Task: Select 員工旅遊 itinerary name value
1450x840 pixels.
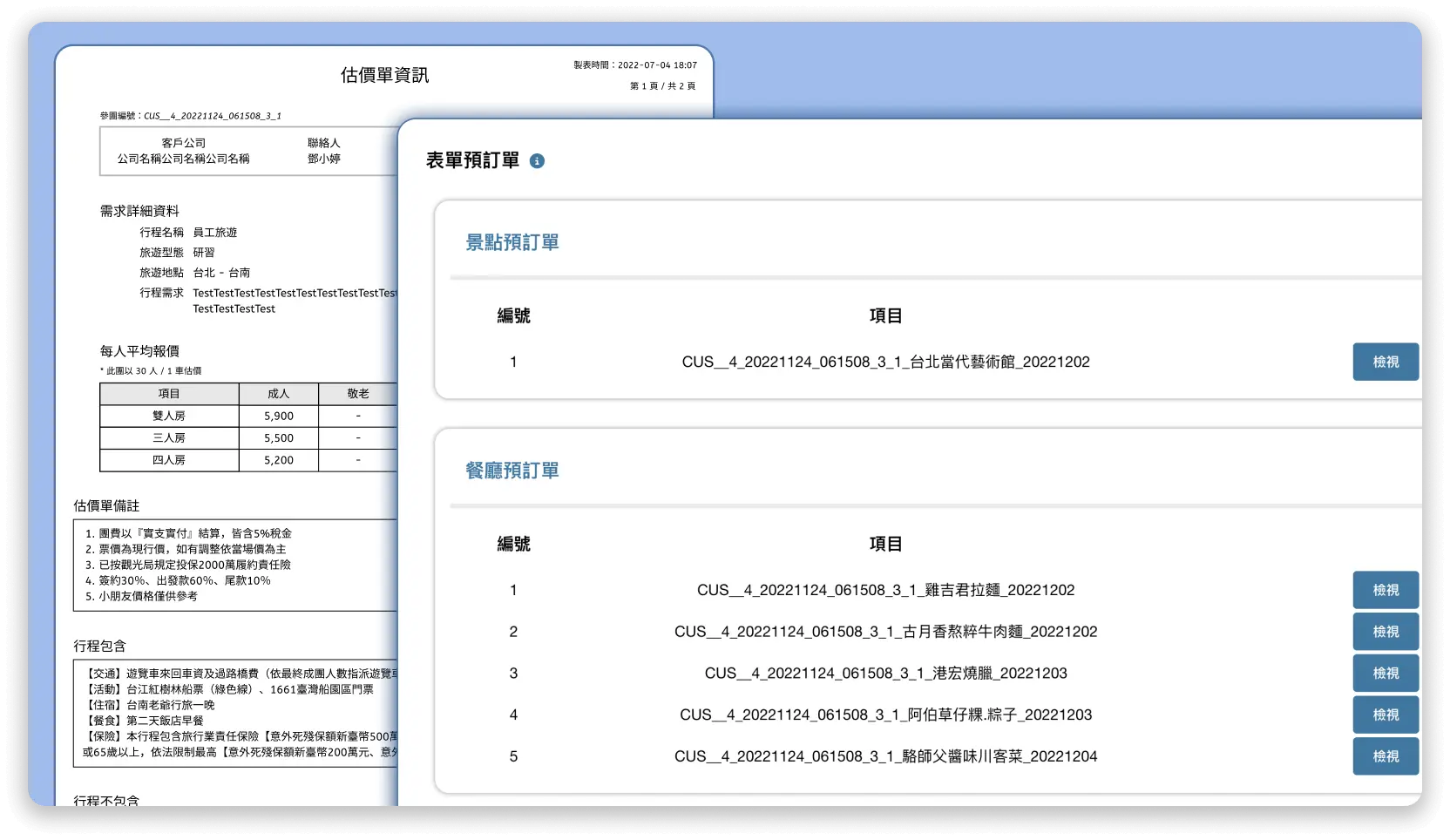Action: pos(215,233)
